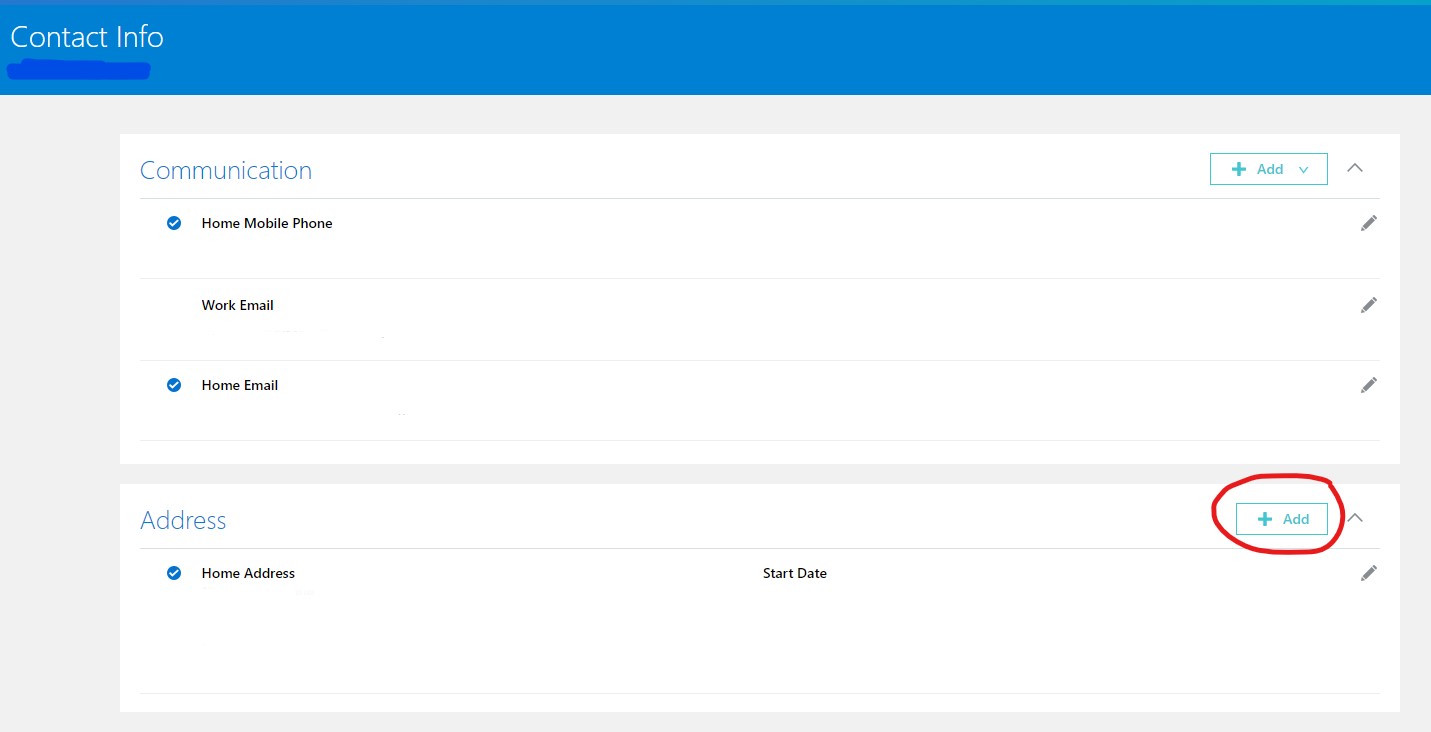Click the Start Date label
The height and width of the screenshot is (732, 1431).
pyautogui.click(x=795, y=573)
